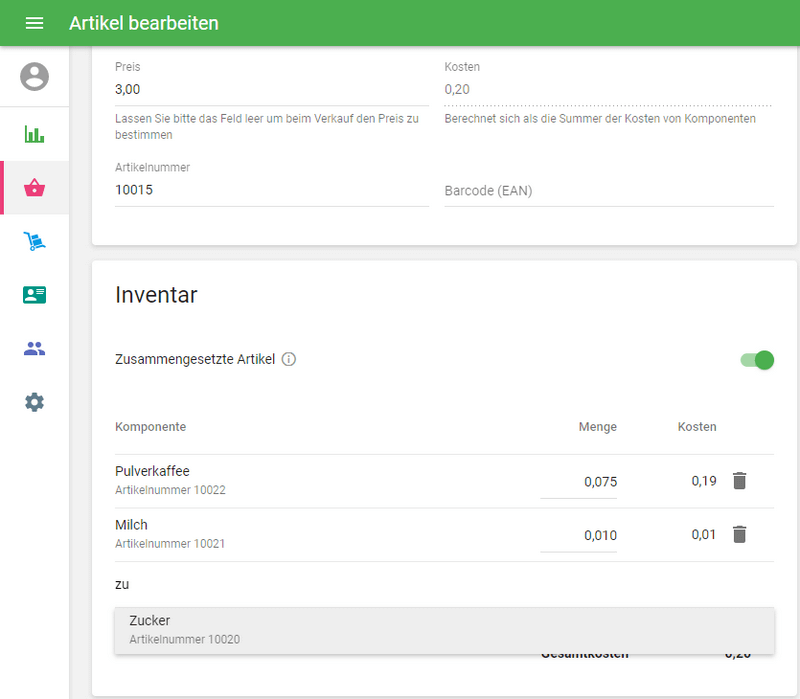The height and width of the screenshot is (699, 800).
Task: Remove the Milch component via trash icon
Action: [x=739, y=534]
